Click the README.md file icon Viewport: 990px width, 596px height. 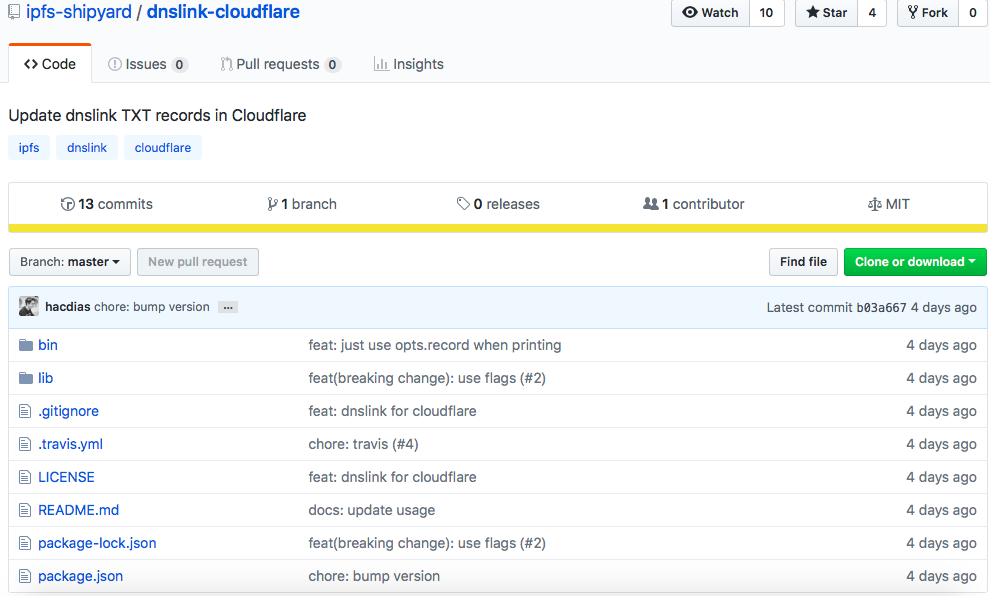click(25, 510)
